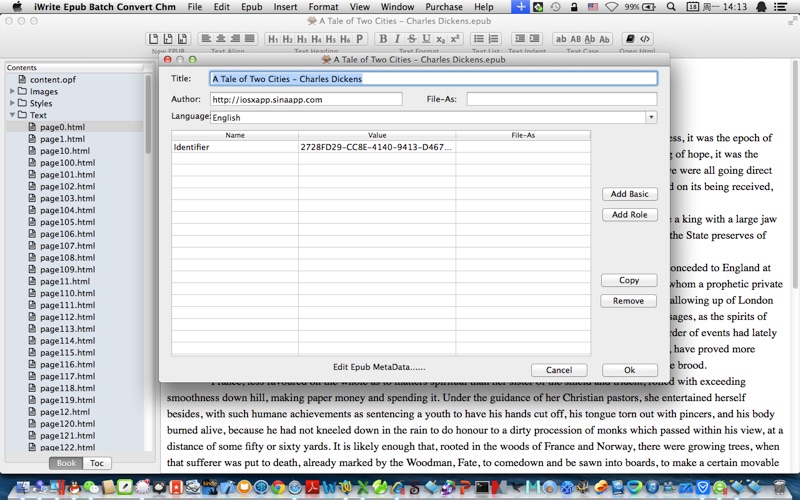Click the Add Basic button

[x=630, y=194]
